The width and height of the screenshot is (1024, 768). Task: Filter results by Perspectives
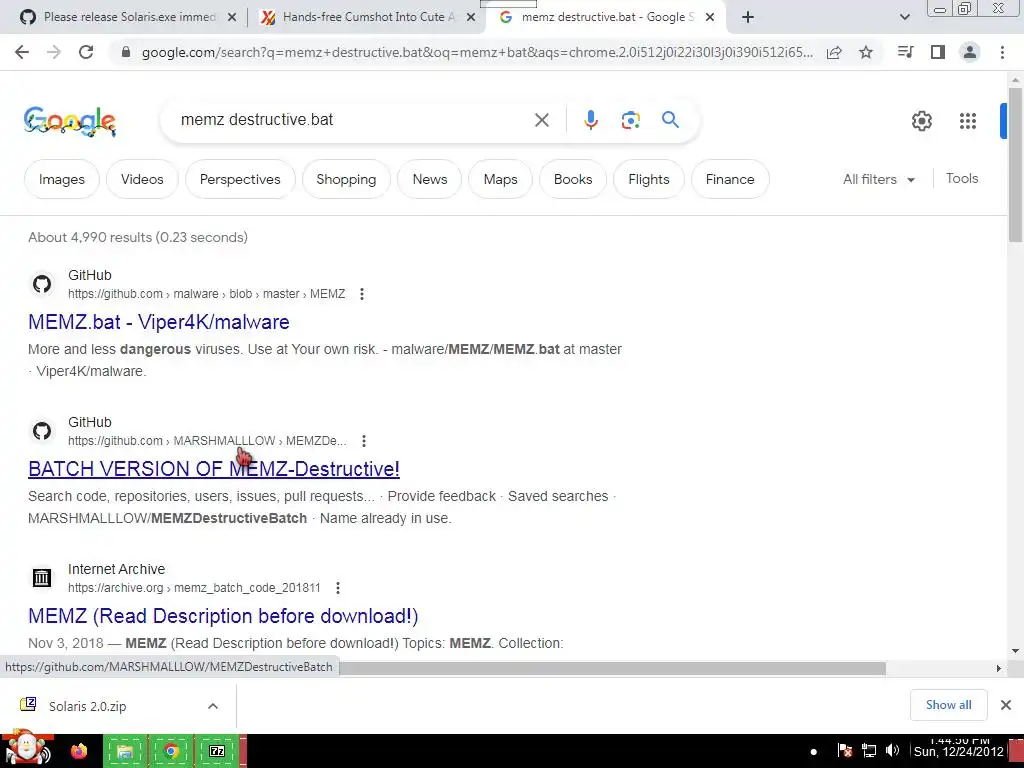click(x=240, y=179)
